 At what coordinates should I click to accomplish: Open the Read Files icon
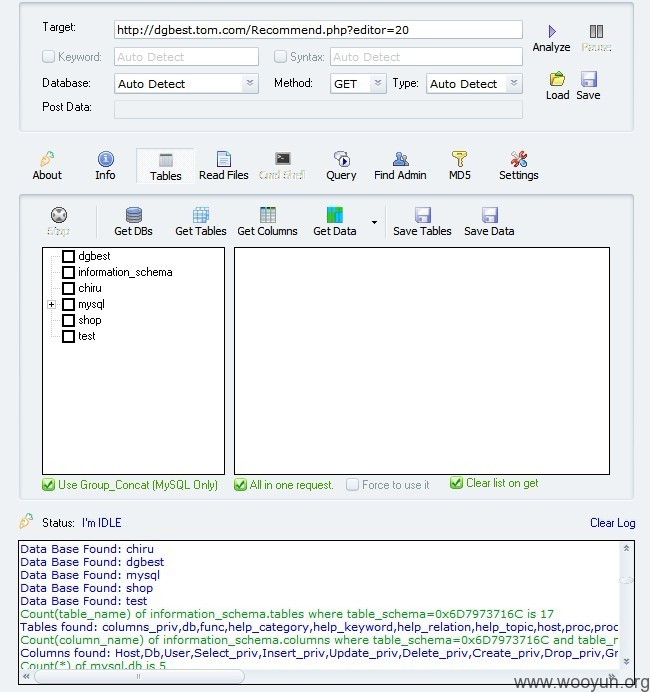[x=224, y=158]
